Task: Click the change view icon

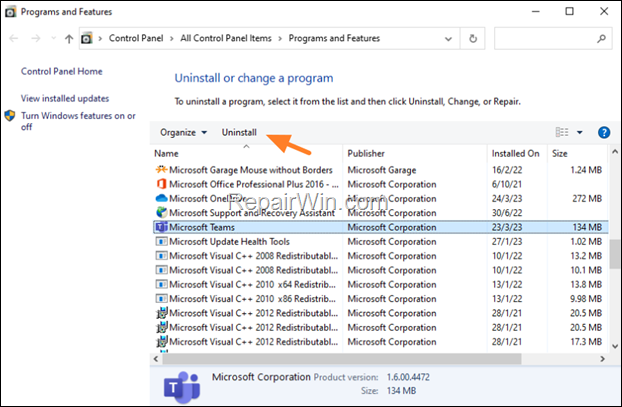Action: [562, 132]
